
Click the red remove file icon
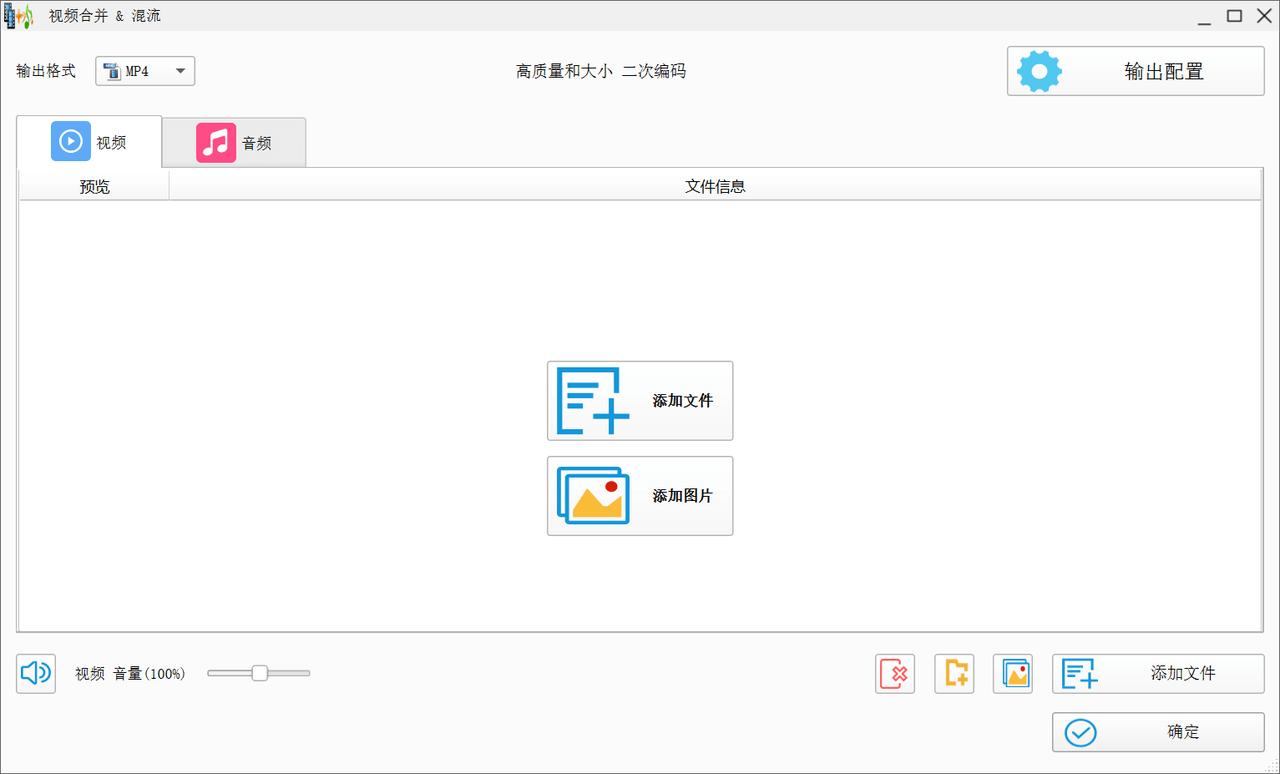click(x=895, y=674)
